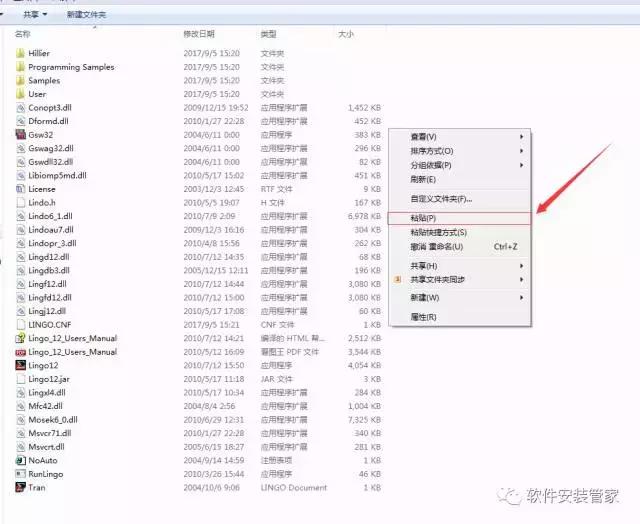Image resolution: width=640 pixels, height=524 pixels.
Task: Click the RunLingo application icon
Action: 20,474
